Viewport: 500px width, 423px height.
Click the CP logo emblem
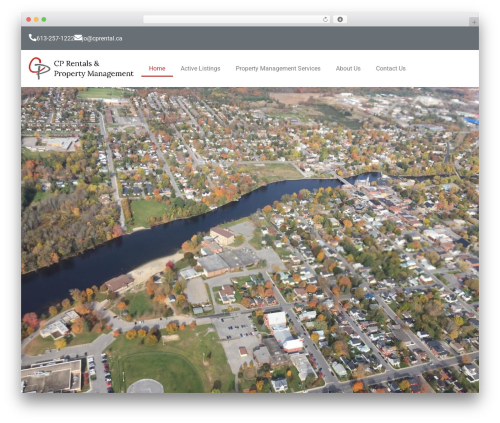[x=39, y=68]
